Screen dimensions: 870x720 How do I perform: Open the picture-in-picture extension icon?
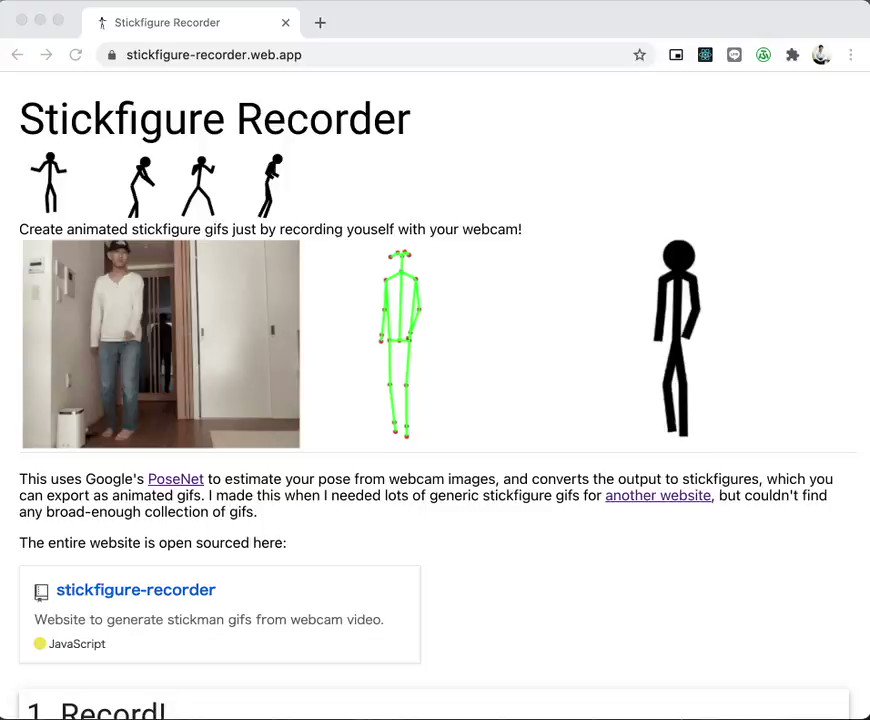click(x=676, y=55)
